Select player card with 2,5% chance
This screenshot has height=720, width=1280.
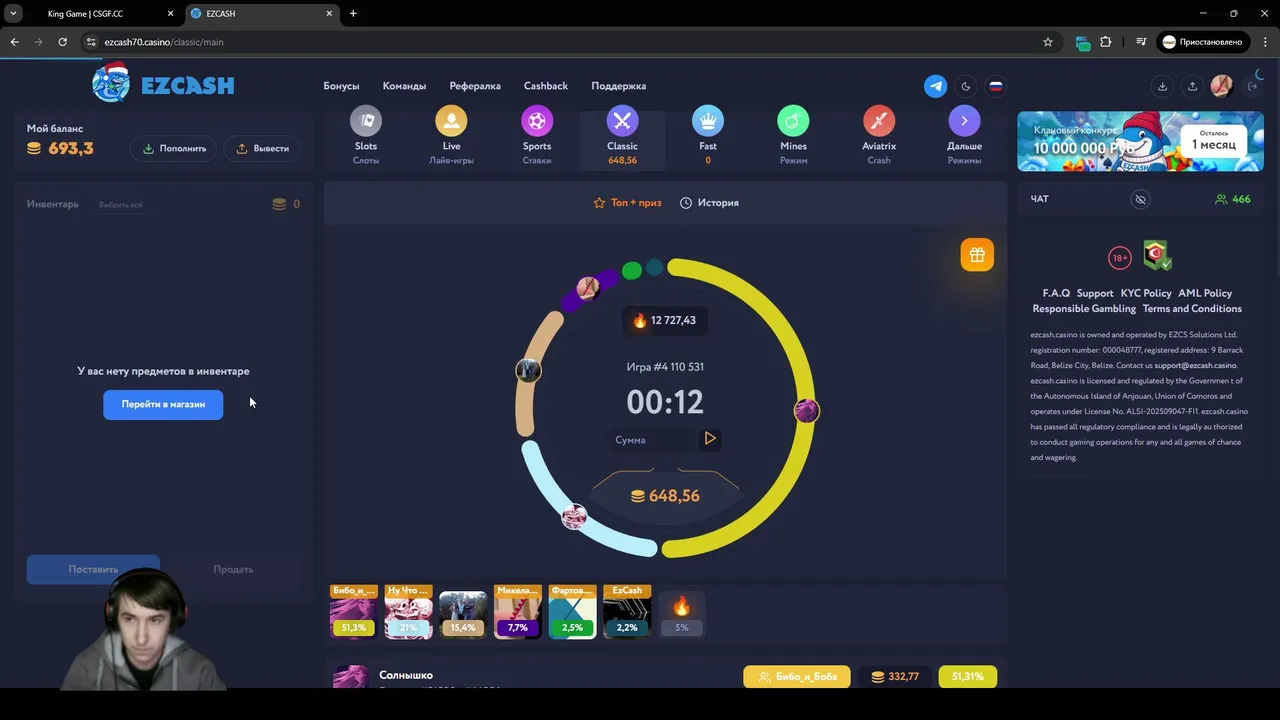pyautogui.click(x=572, y=612)
